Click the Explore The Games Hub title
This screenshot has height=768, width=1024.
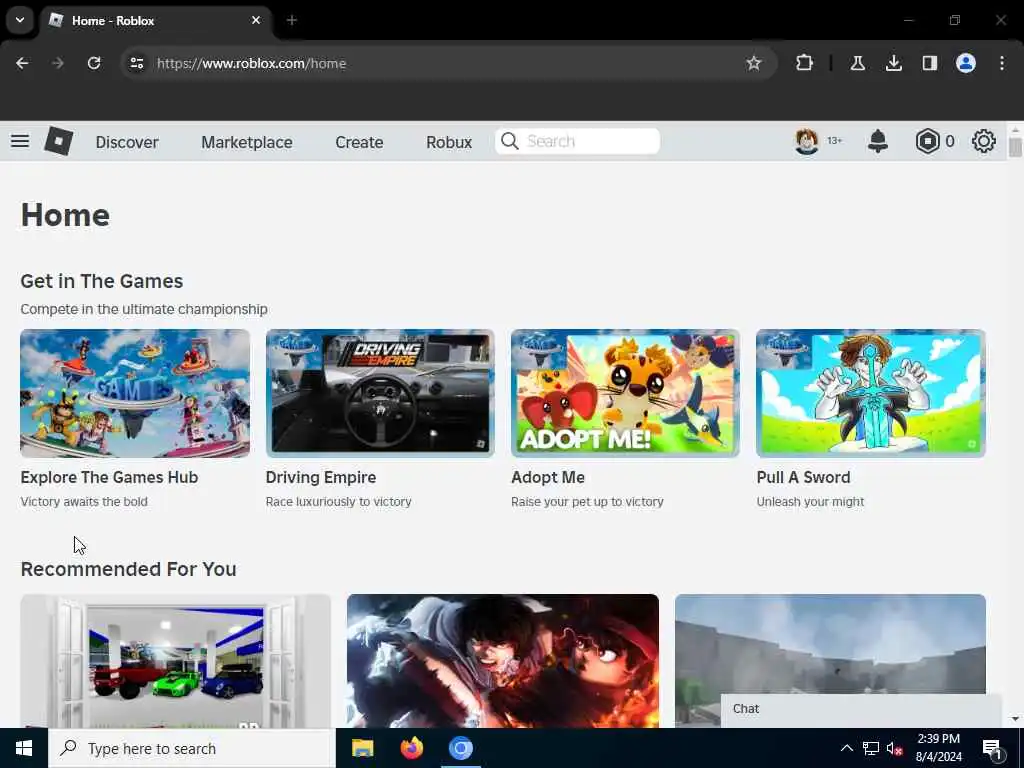click(x=109, y=477)
